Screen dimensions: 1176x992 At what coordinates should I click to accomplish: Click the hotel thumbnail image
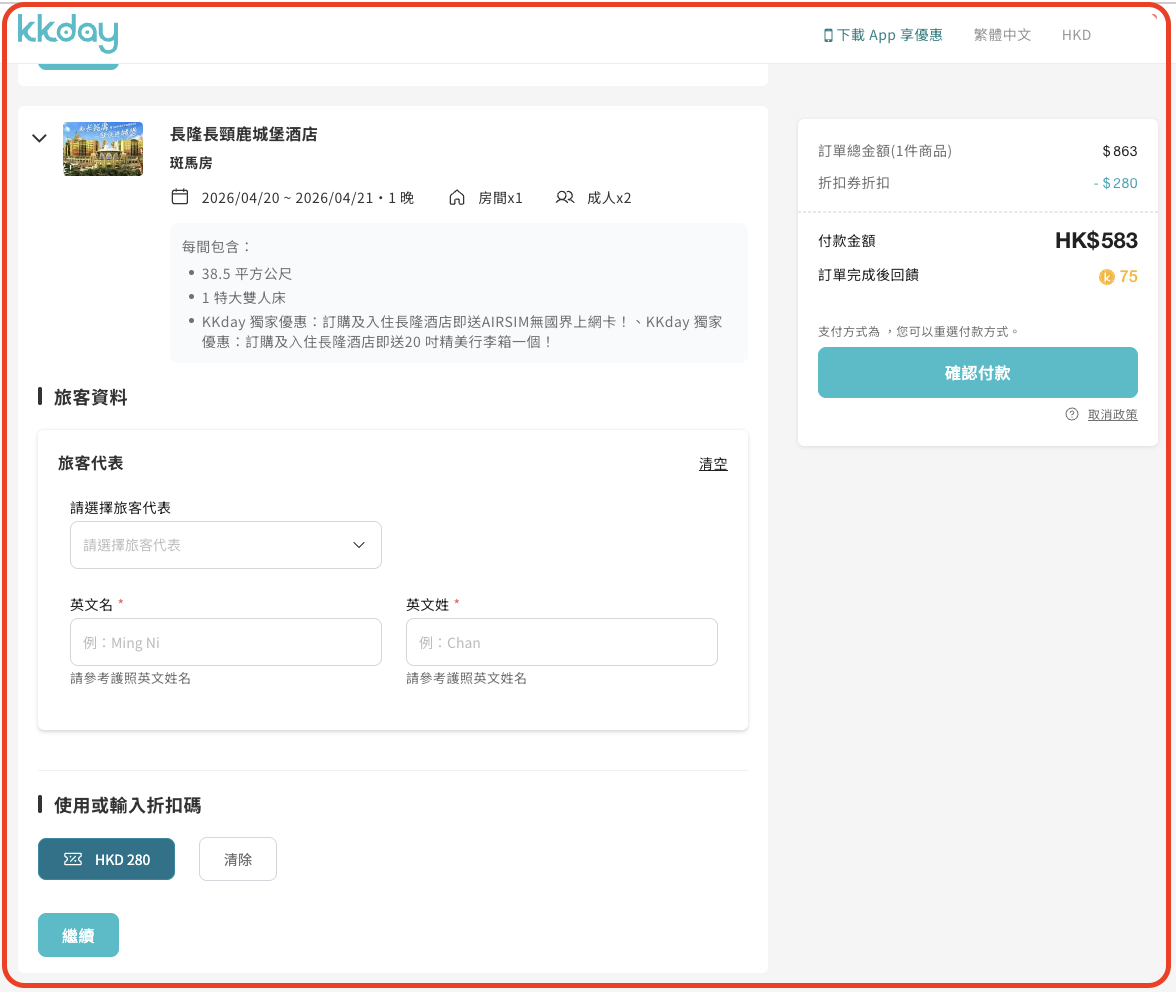click(103, 149)
